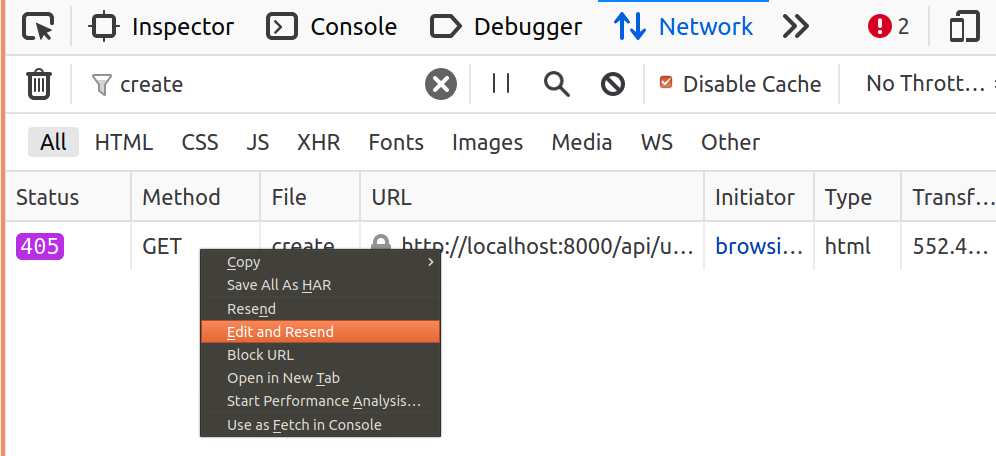The width and height of the screenshot is (996, 456).
Task: Select Use as Fetch in Console
Action: click(320, 425)
